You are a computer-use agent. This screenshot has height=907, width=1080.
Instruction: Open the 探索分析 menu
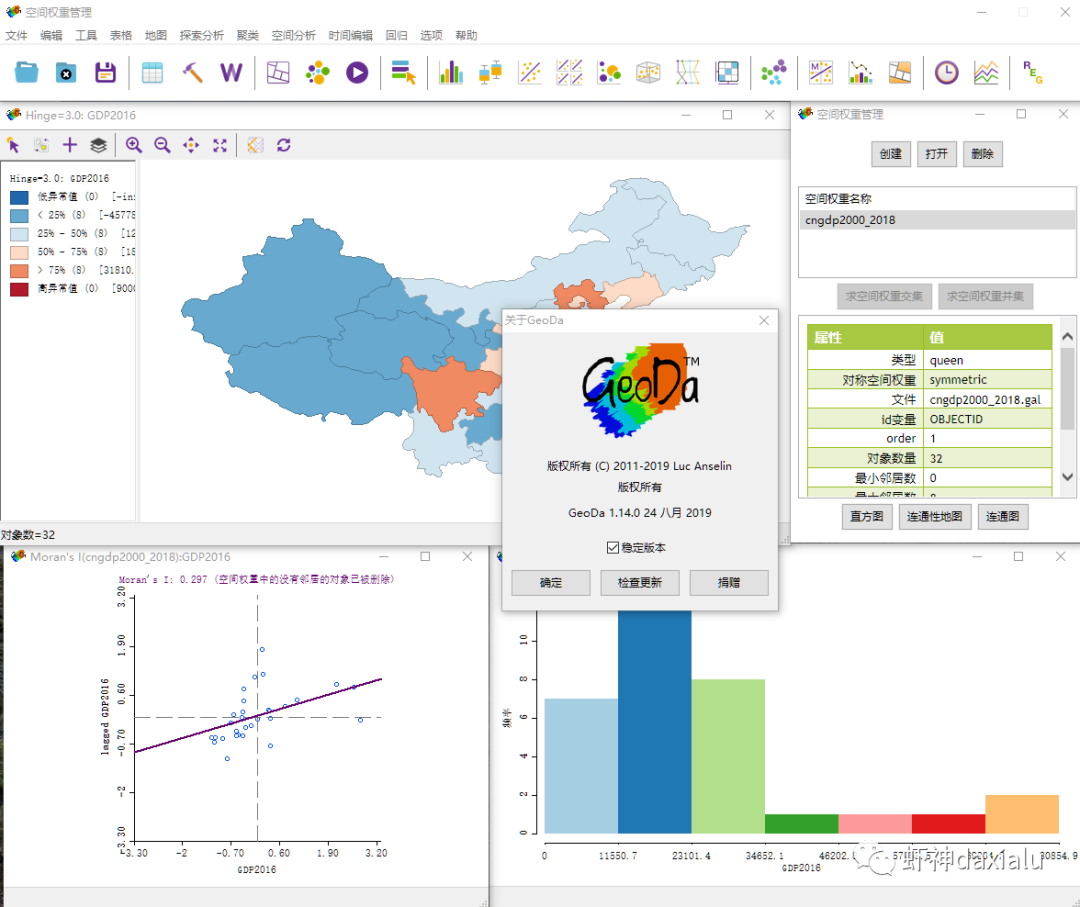click(x=202, y=35)
